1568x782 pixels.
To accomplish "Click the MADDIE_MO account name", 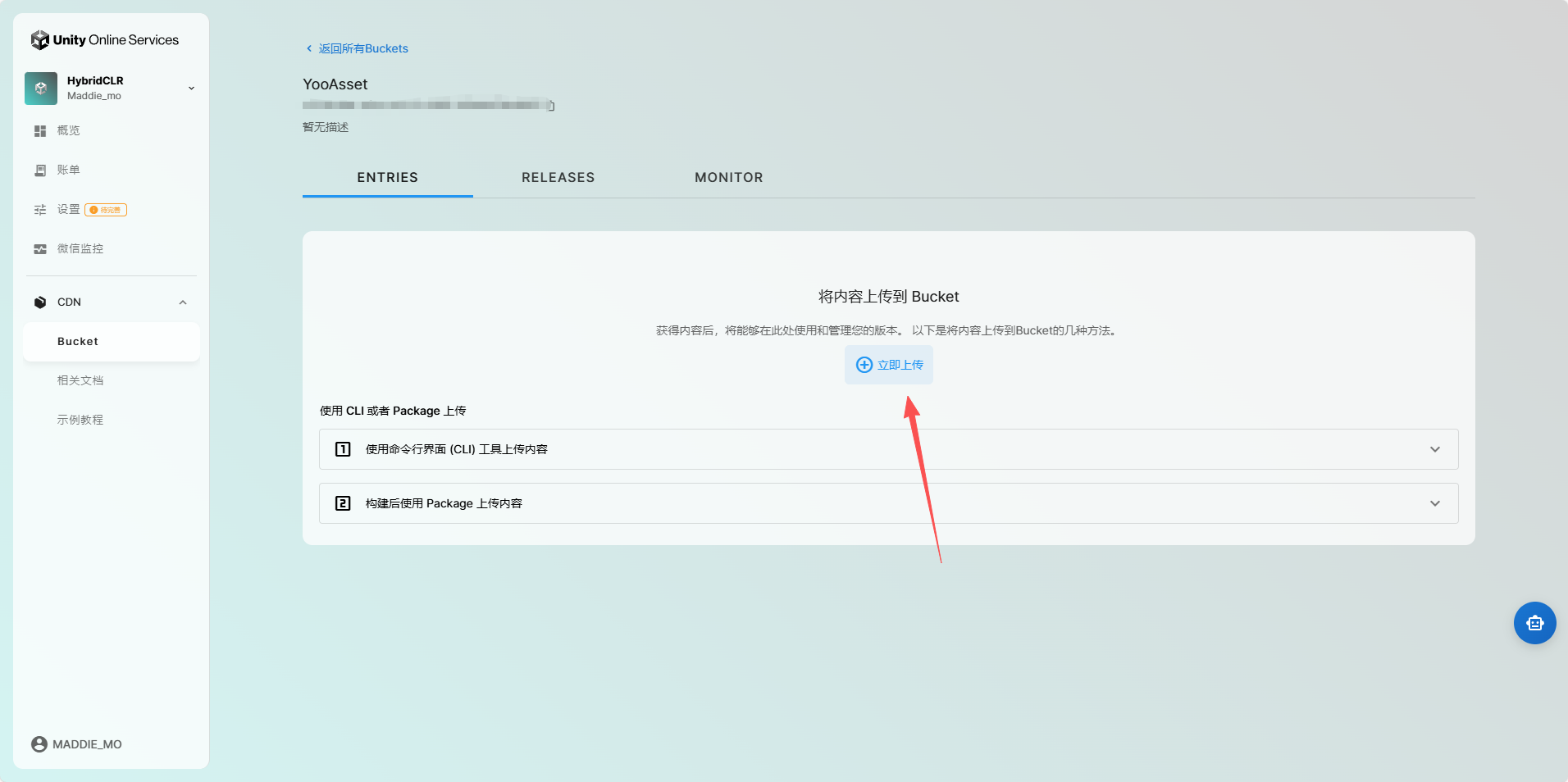I will (x=87, y=744).
